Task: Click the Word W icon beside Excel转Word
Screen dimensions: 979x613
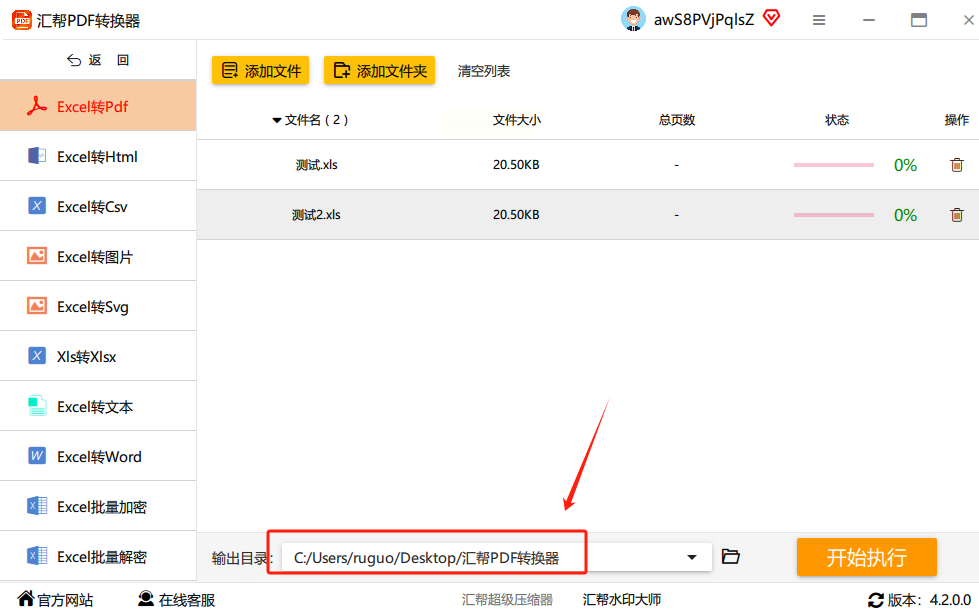Action: coord(37,456)
